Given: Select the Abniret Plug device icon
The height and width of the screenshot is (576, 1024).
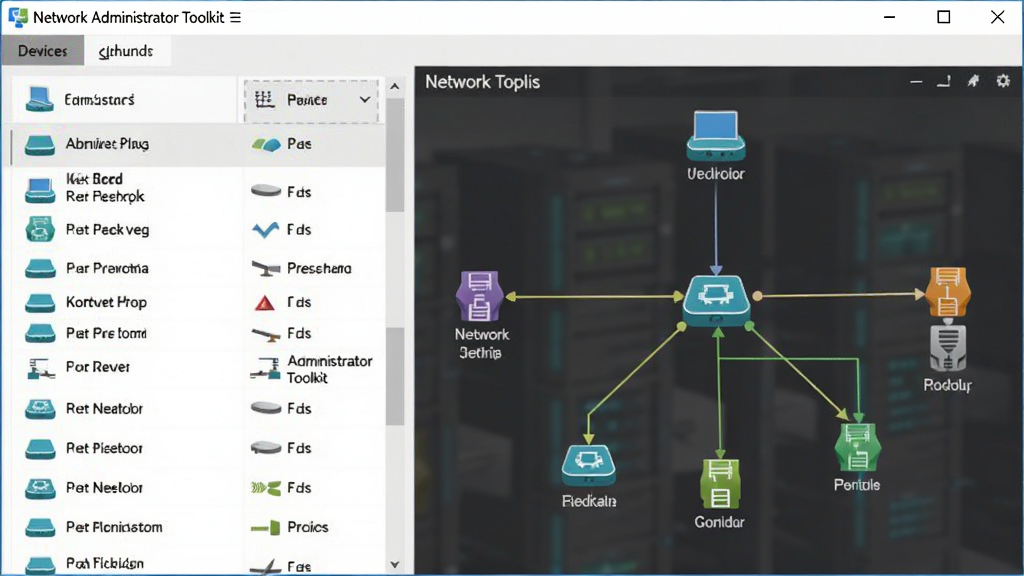Looking at the screenshot, I should [x=40, y=144].
